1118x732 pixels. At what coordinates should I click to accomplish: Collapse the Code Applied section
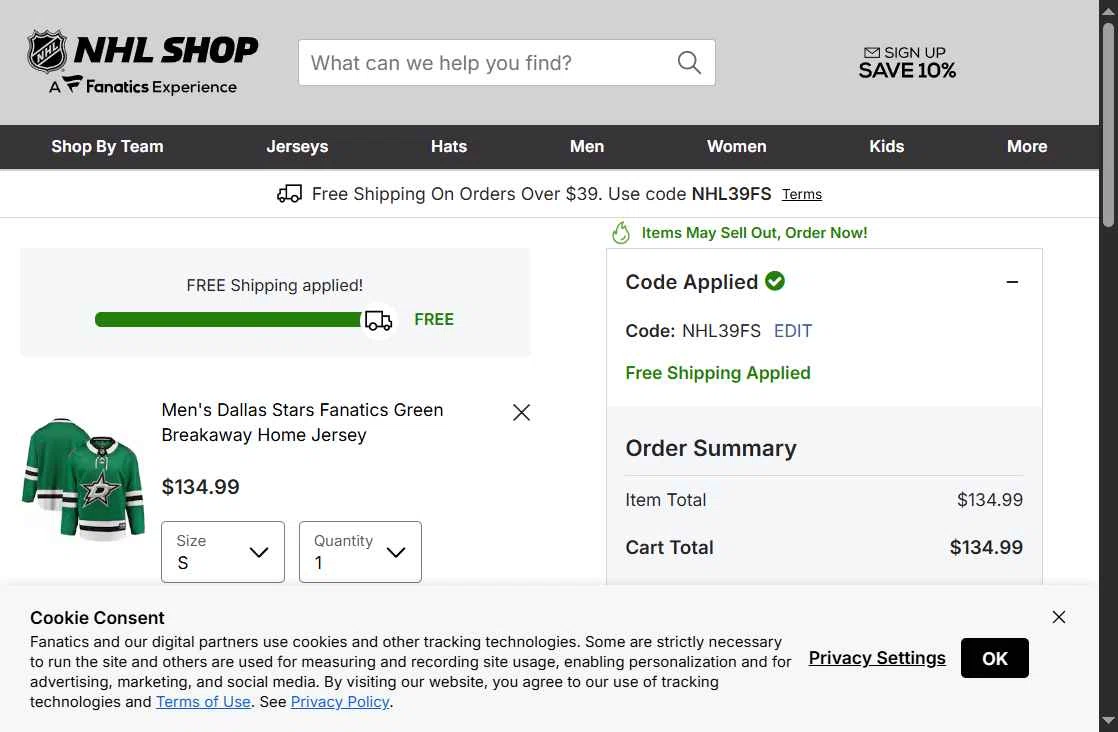pos(1012,282)
